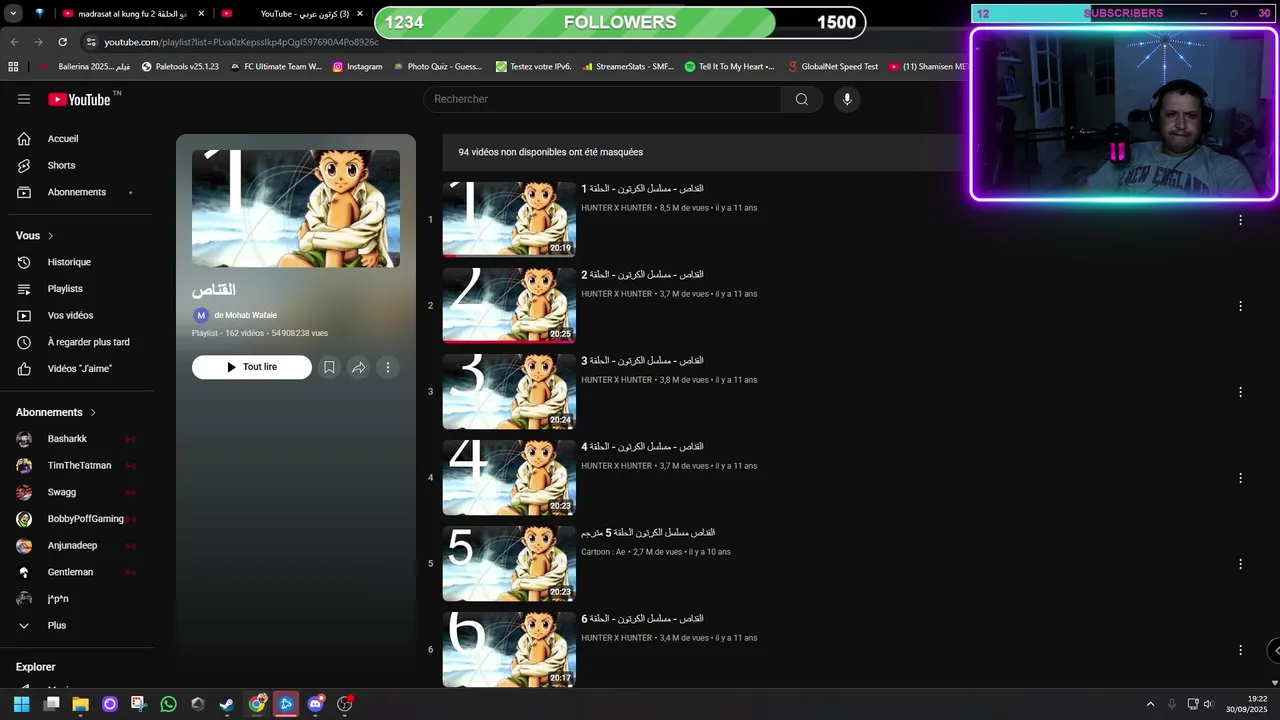The width and height of the screenshot is (1280, 720).
Task: Expand the Abonnements section header
Action: click(56, 412)
